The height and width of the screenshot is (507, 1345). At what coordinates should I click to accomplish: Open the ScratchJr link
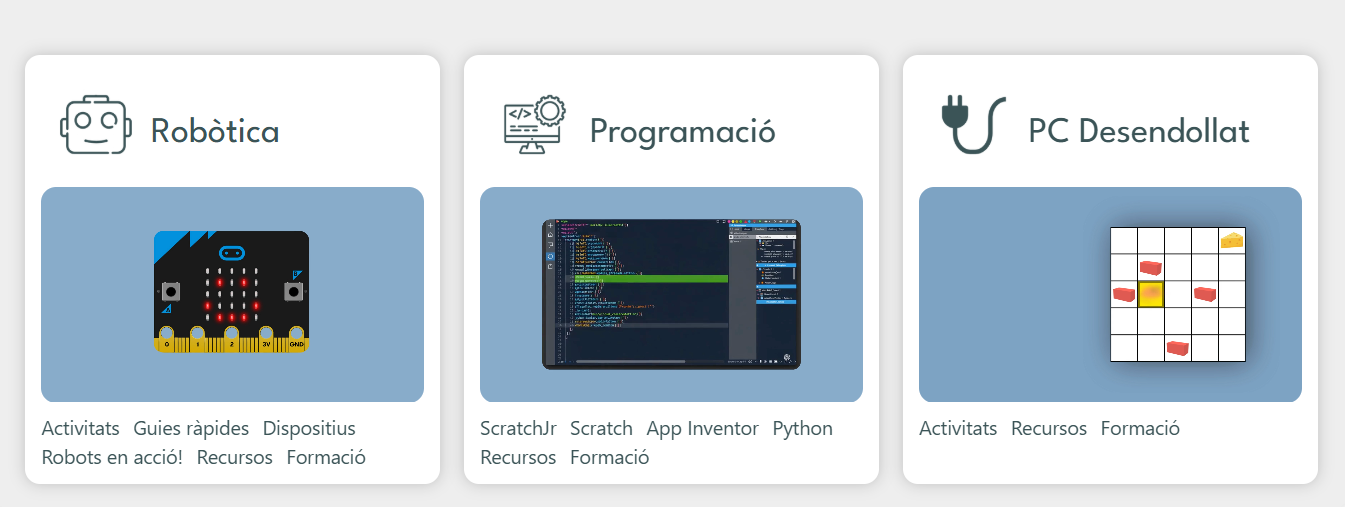(x=518, y=428)
